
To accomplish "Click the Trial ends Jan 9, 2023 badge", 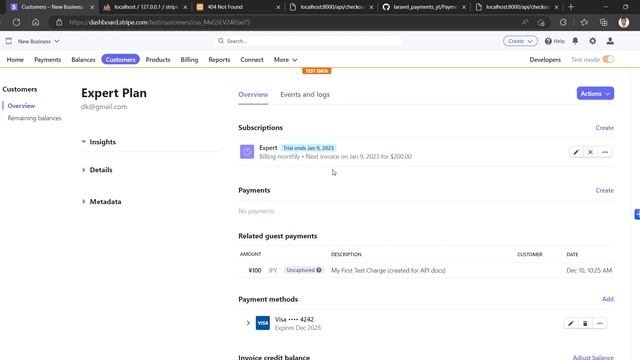I will [x=308, y=148].
